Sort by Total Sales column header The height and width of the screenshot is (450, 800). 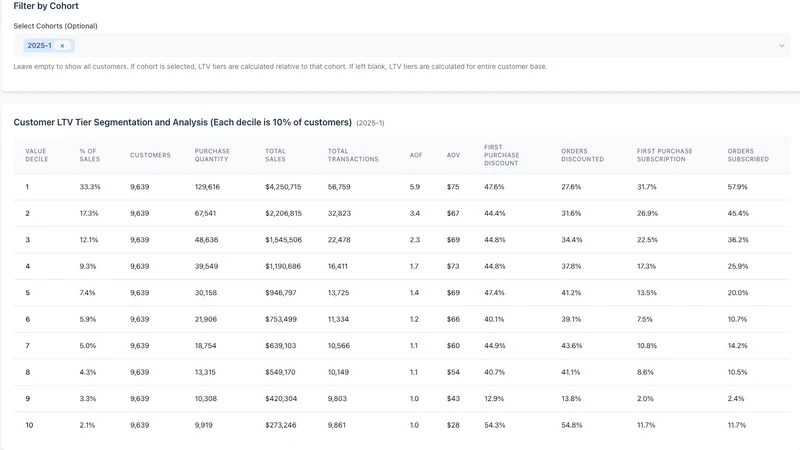coord(276,155)
